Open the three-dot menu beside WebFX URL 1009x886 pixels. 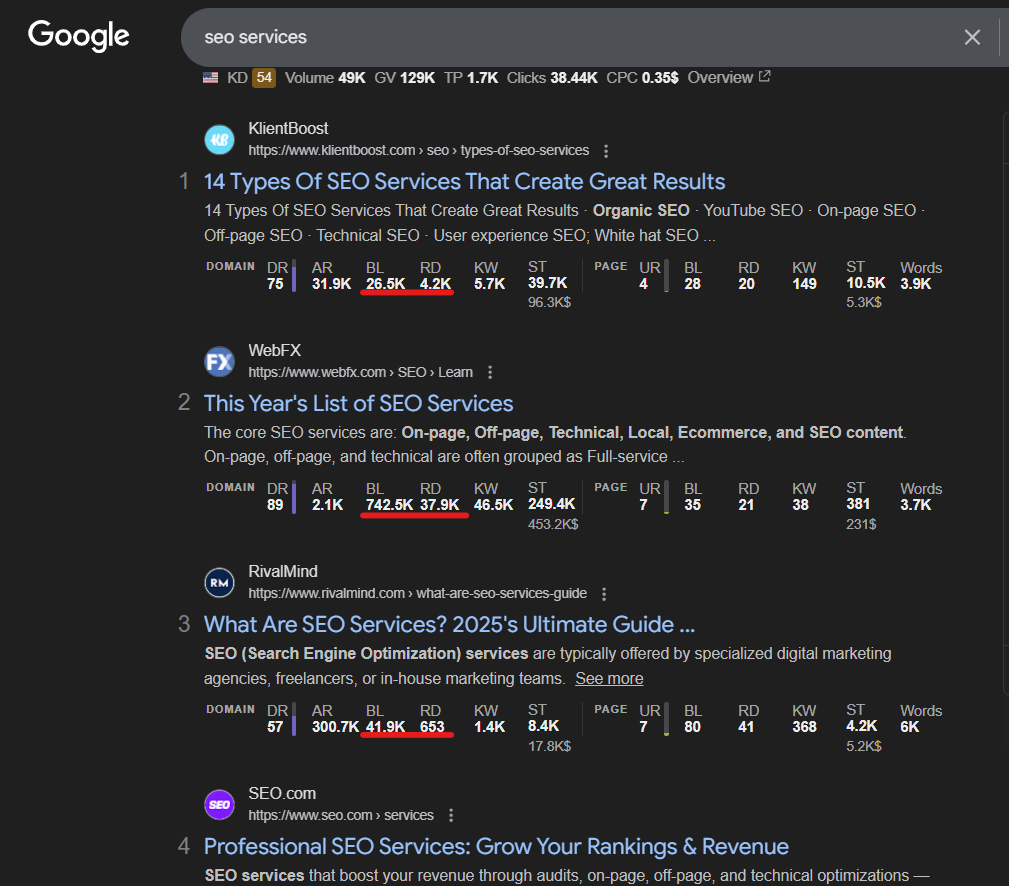coord(490,372)
